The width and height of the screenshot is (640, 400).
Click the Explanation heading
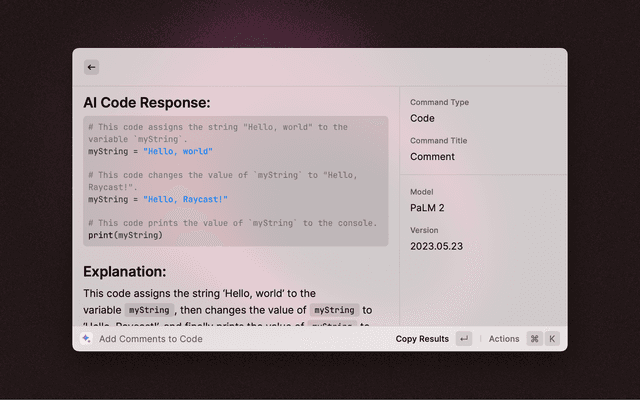(x=125, y=271)
